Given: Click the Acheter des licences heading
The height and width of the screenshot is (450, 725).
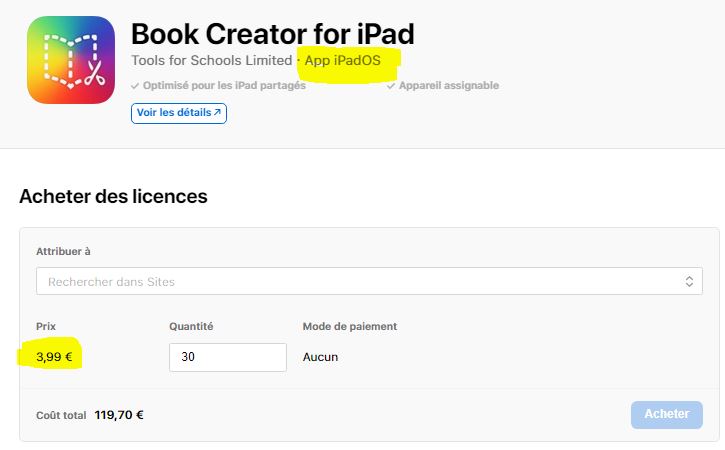Looking at the screenshot, I should click(x=113, y=197).
